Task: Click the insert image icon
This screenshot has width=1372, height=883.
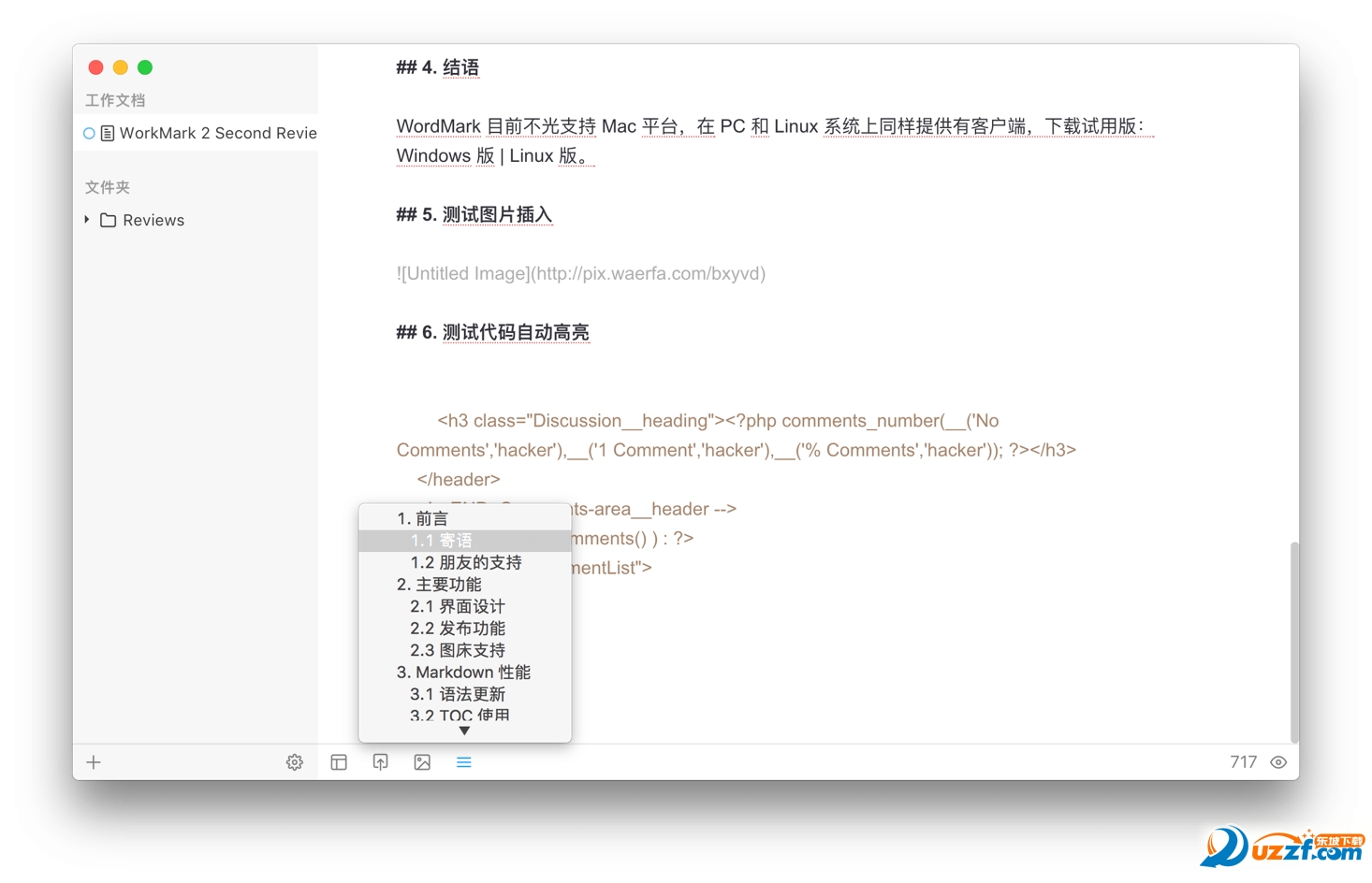Action: point(421,762)
